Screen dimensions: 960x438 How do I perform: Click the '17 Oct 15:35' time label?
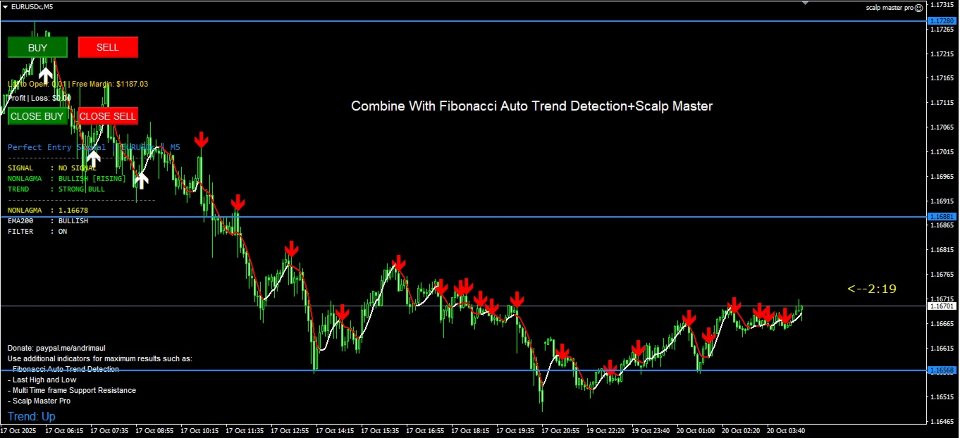[382, 430]
